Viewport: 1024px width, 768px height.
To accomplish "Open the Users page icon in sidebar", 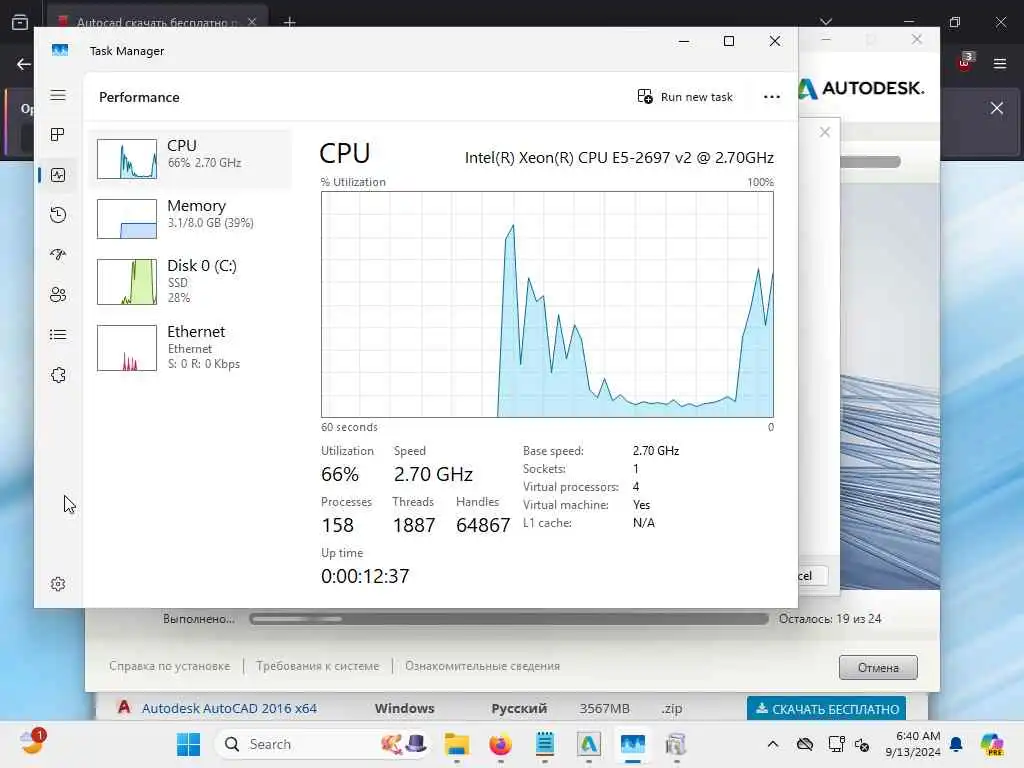I will click(x=58, y=295).
